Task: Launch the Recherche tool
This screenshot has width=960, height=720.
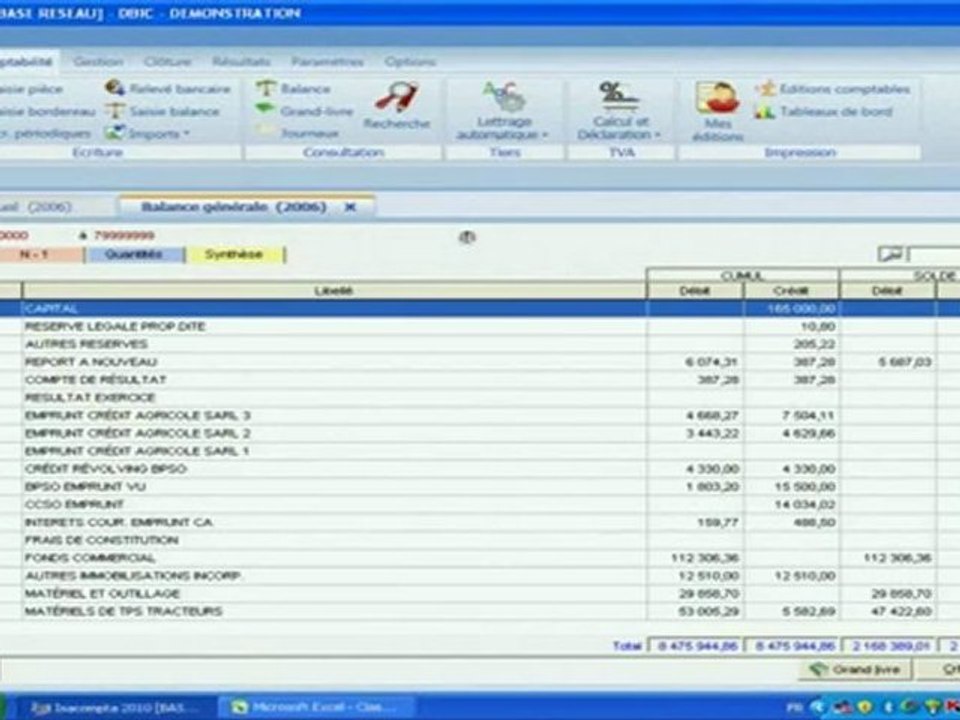Action: [397, 105]
